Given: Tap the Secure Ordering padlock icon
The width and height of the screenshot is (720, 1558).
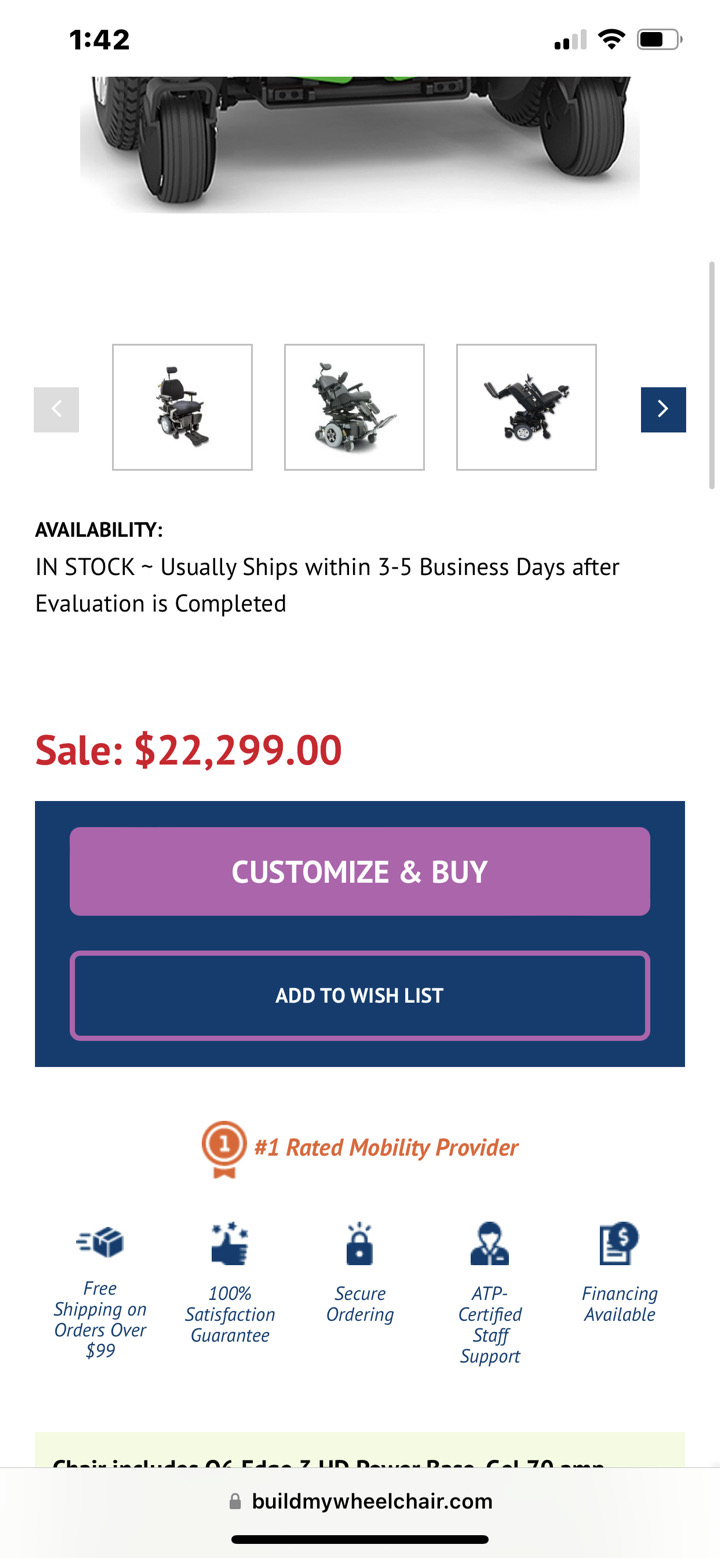Looking at the screenshot, I should click(x=359, y=1244).
